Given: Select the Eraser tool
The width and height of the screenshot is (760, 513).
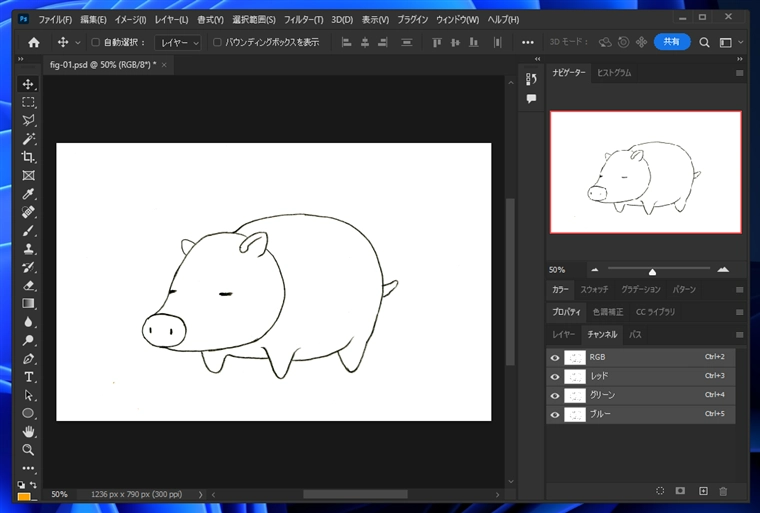Looking at the screenshot, I should 28,286.
